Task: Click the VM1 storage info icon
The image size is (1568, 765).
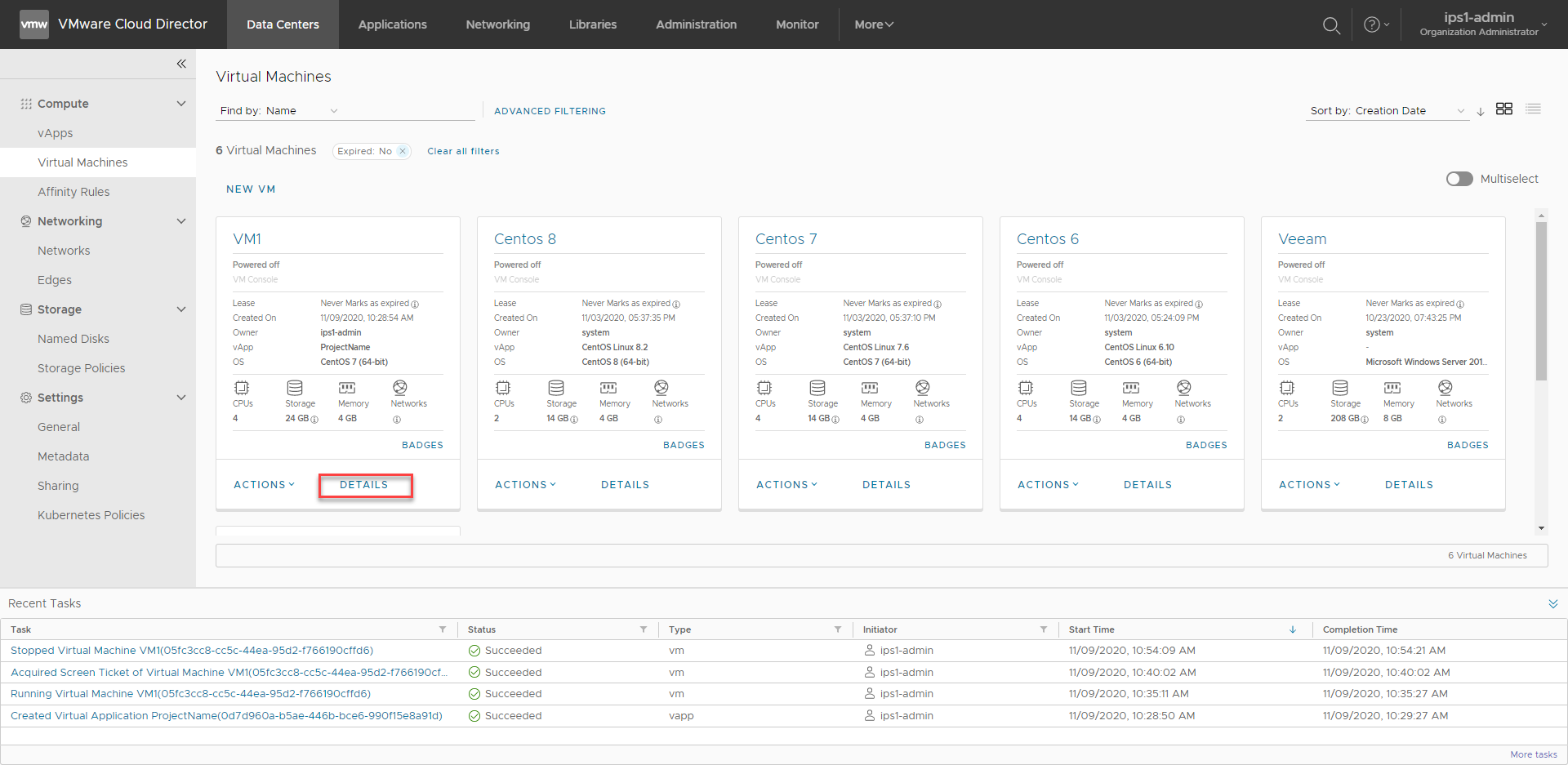Action: (314, 420)
